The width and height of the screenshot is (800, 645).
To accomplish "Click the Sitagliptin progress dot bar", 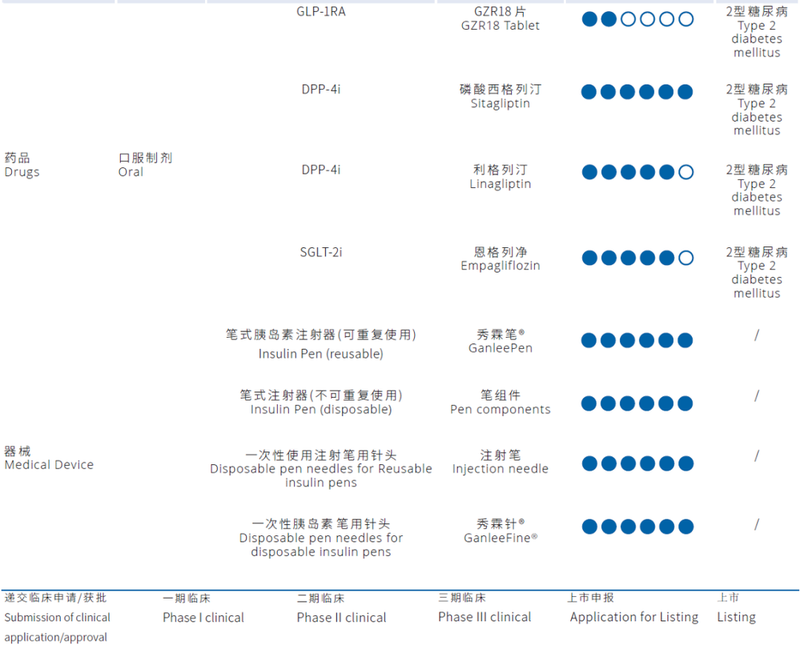I will click(636, 91).
